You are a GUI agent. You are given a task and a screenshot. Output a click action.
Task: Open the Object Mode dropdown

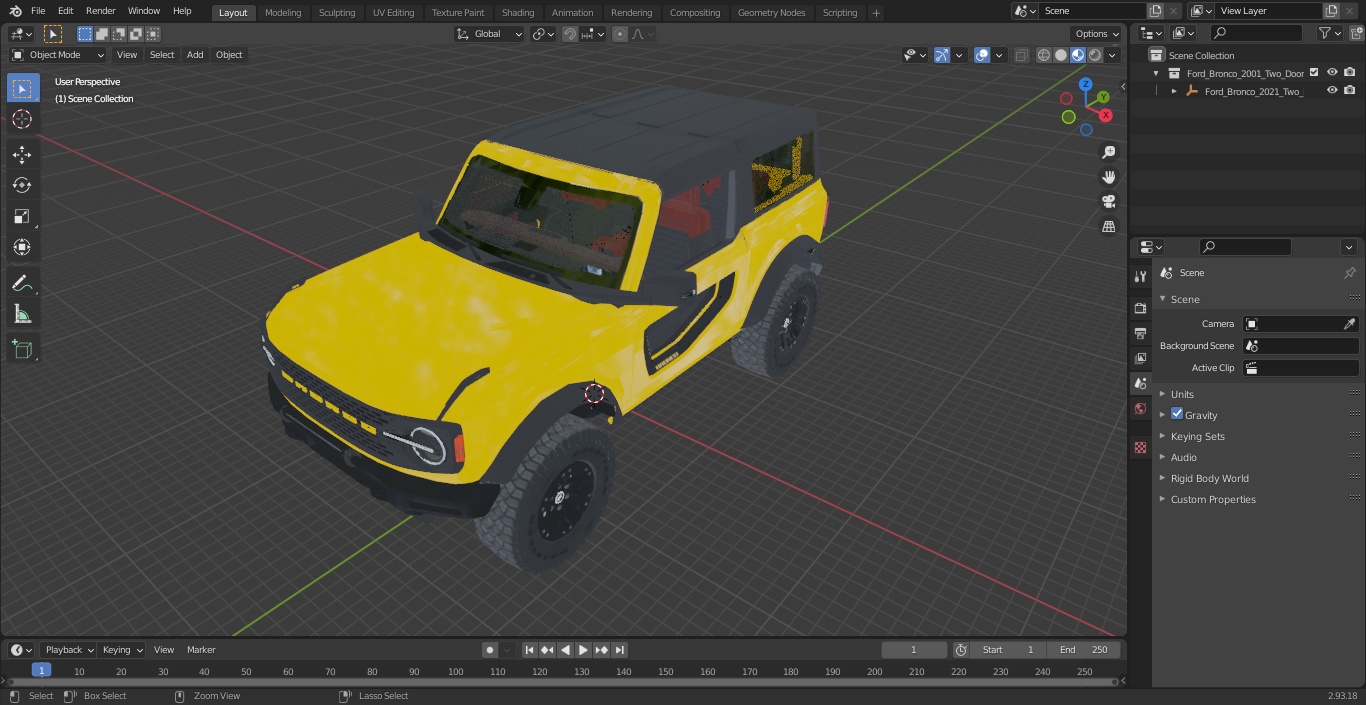click(x=58, y=55)
